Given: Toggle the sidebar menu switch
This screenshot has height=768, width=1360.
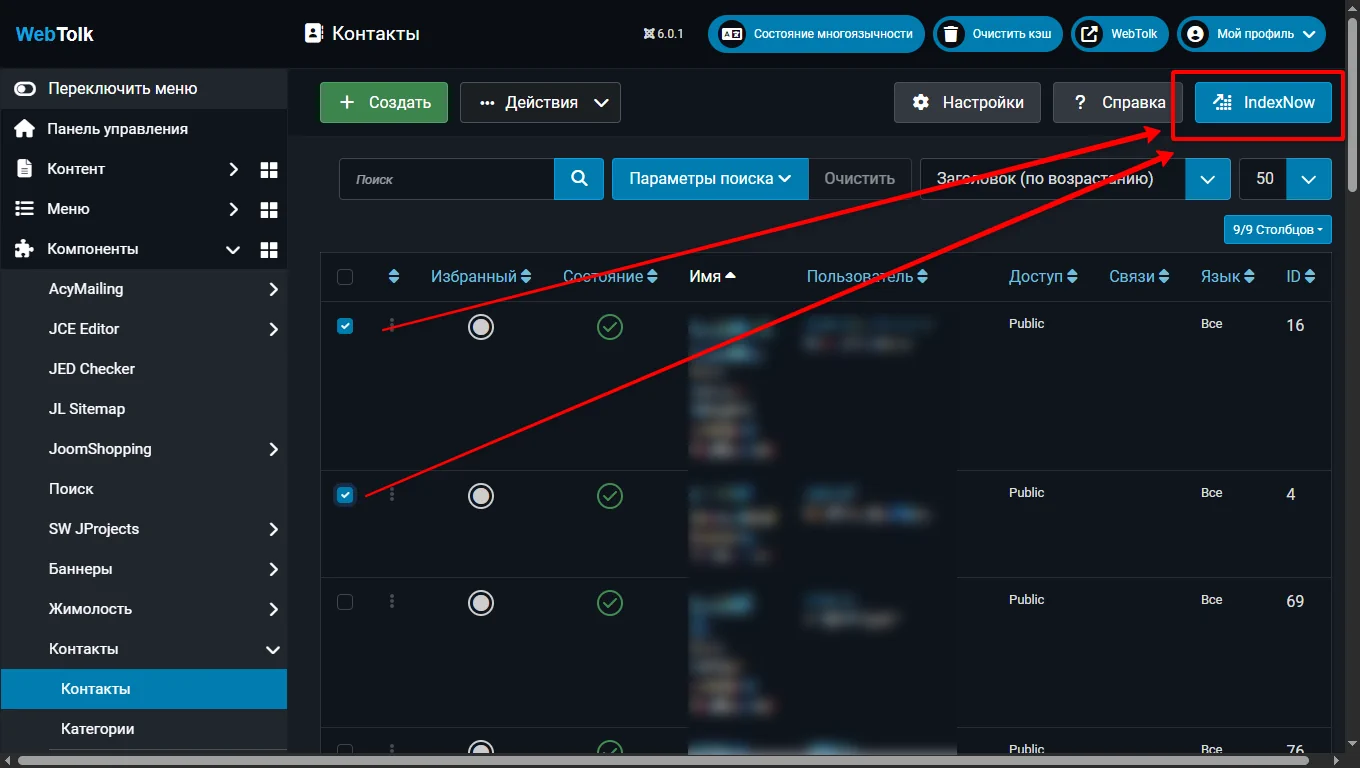Looking at the screenshot, I should point(25,89).
